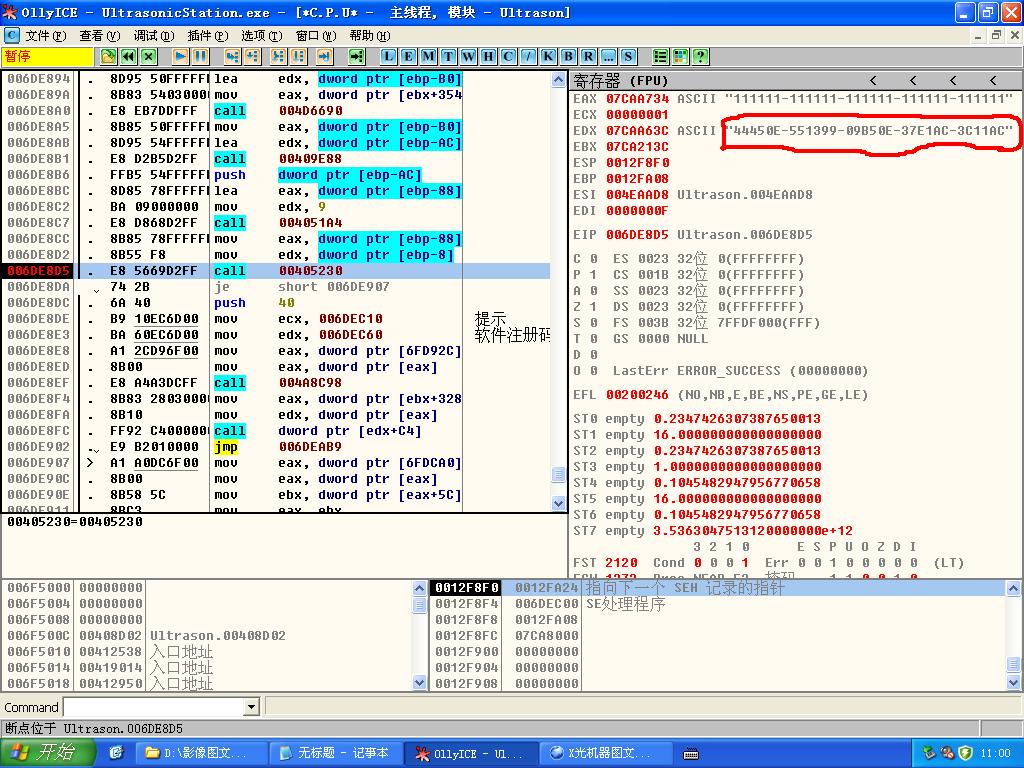Image resolution: width=1024 pixels, height=768 pixels.
Task: Click the Execute till return icon
Action: point(325,57)
